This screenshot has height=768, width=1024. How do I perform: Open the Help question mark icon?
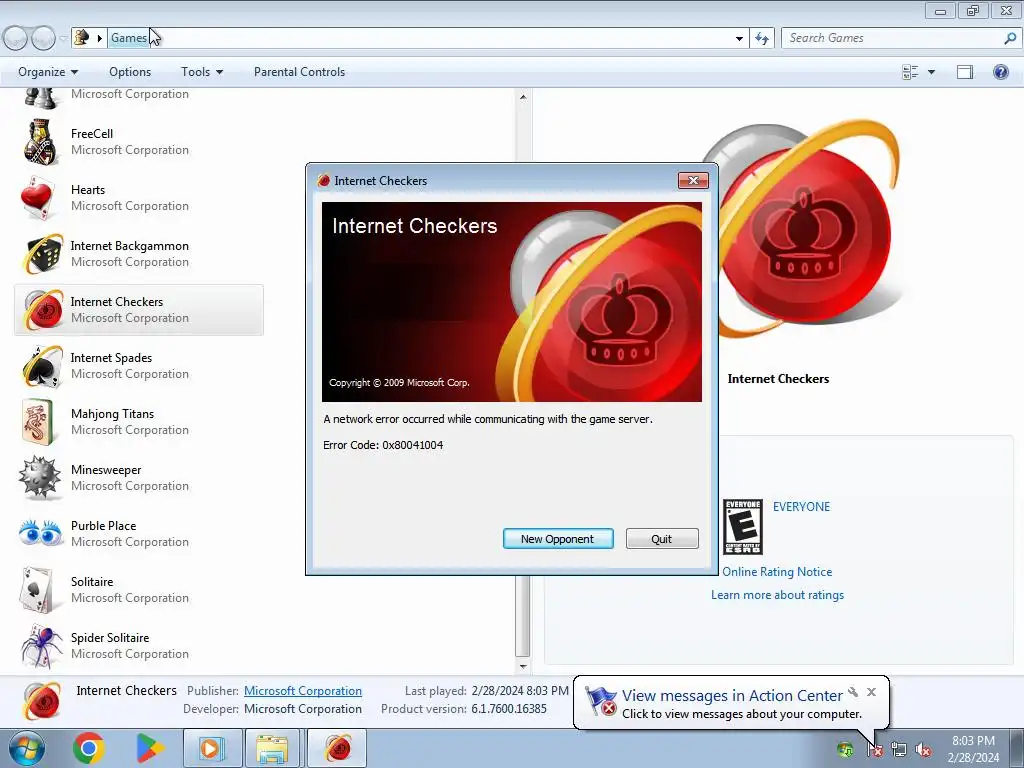(x=1000, y=72)
